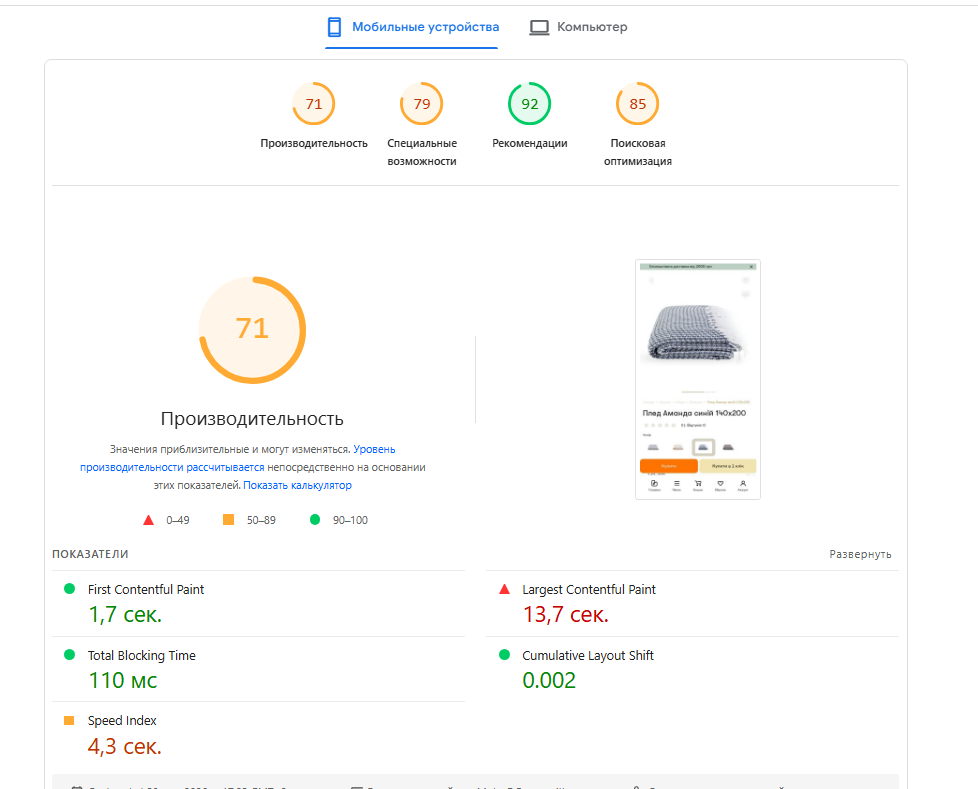This screenshot has height=789, width=978.
Task: Click the green status dot beside First Contentful Paint
Action: click(69, 589)
